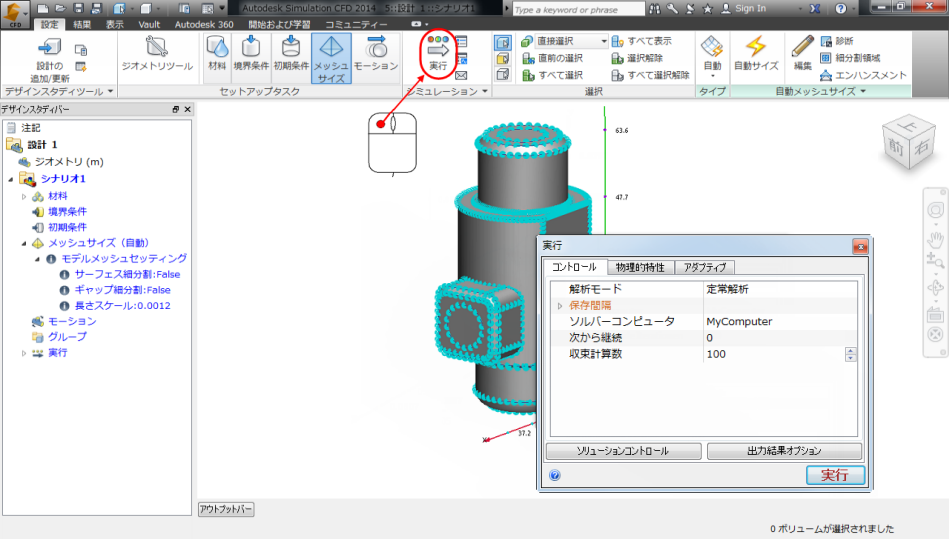Screen dimensions: 949x539
Task: Select the 材料 (Materials) setup tool
Action: click(217, 54)
